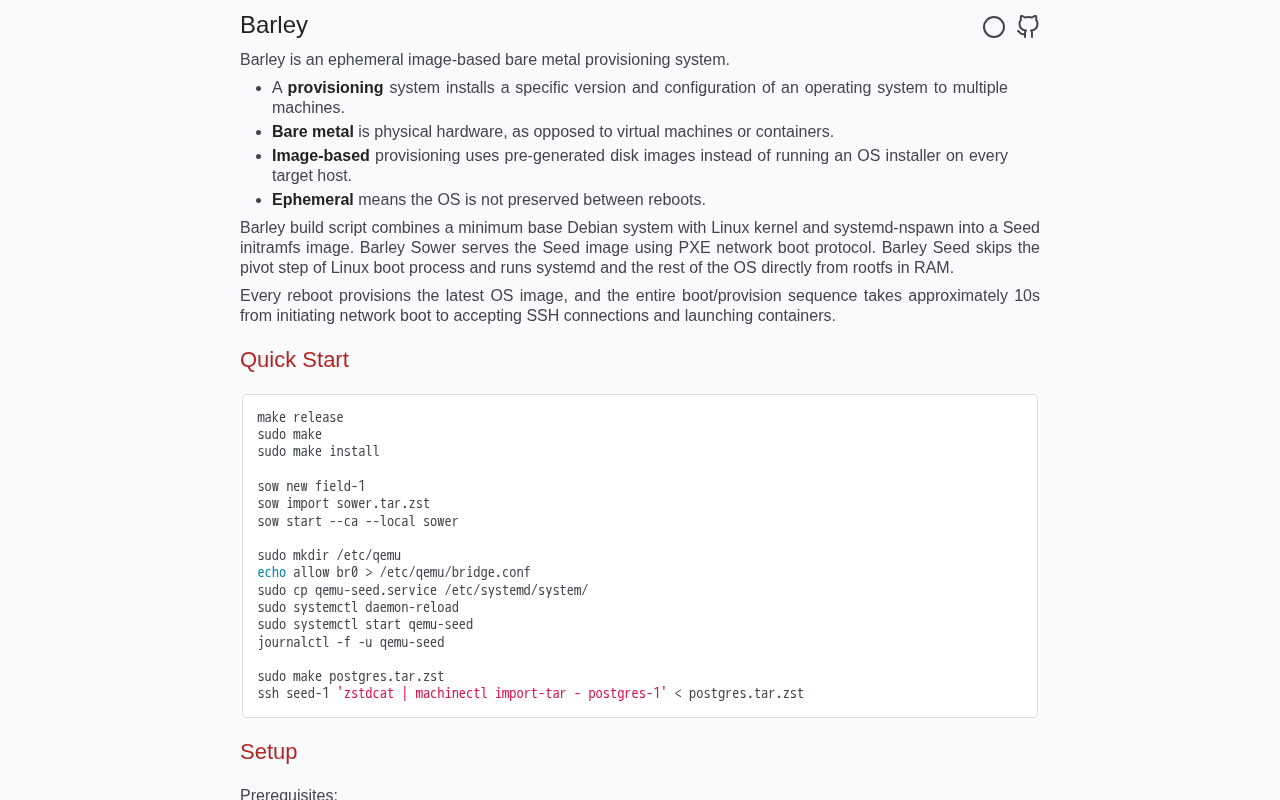The image size is (1280, 800).
Task: Click the make release code line
Action: coord(300,418)
